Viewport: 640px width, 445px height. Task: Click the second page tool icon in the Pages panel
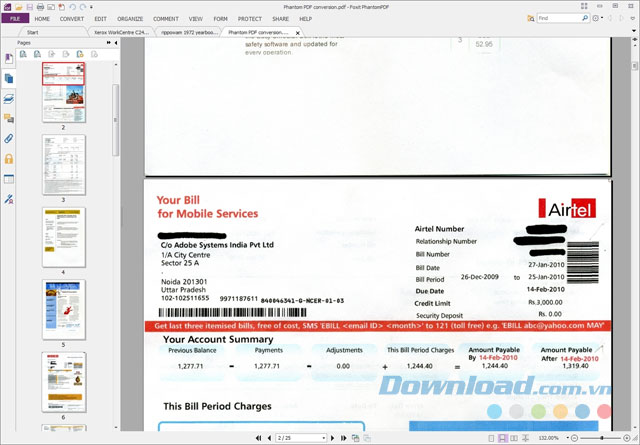38,54
